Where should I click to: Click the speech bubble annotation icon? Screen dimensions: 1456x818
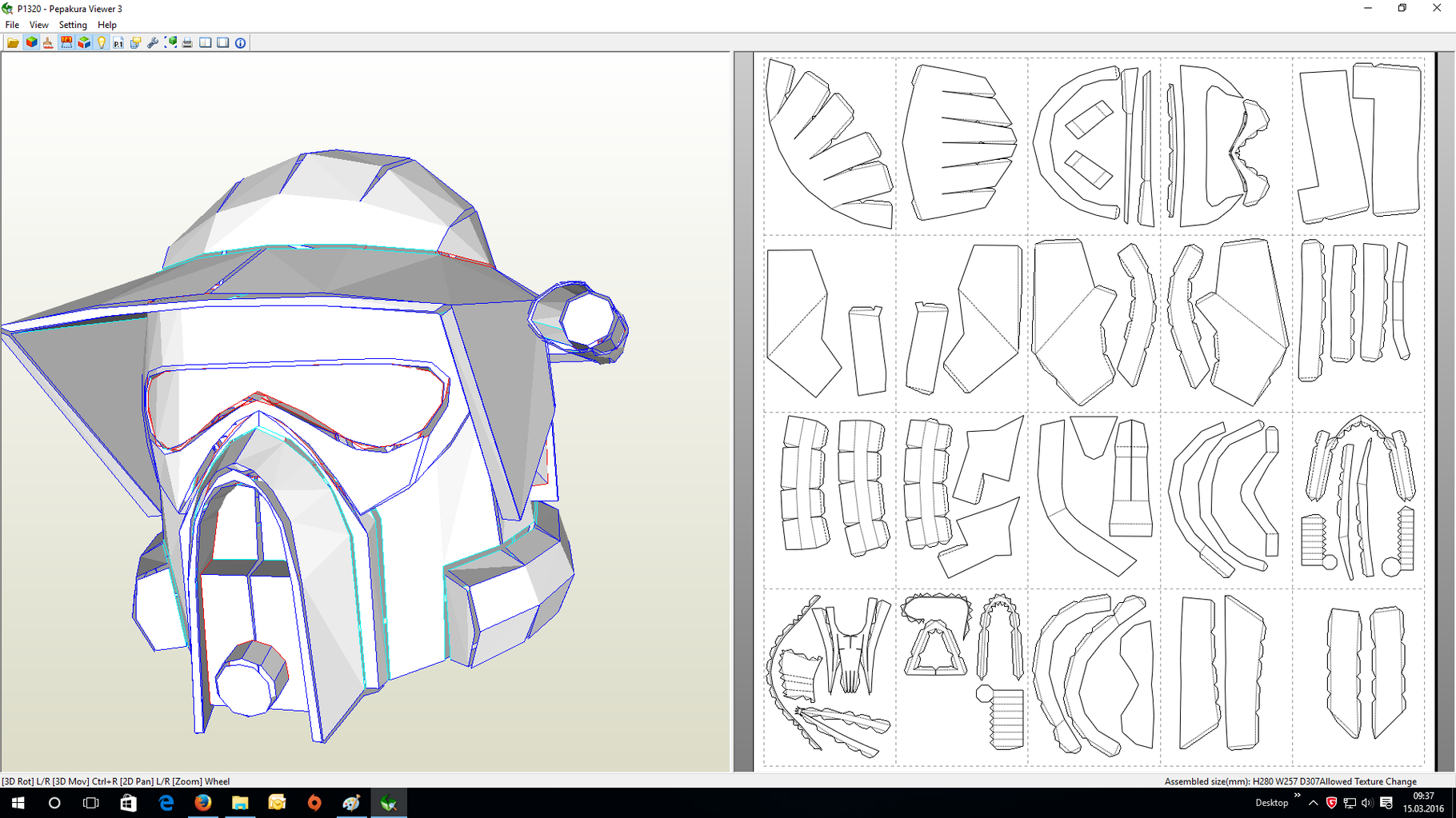click(x=135, y=42)
